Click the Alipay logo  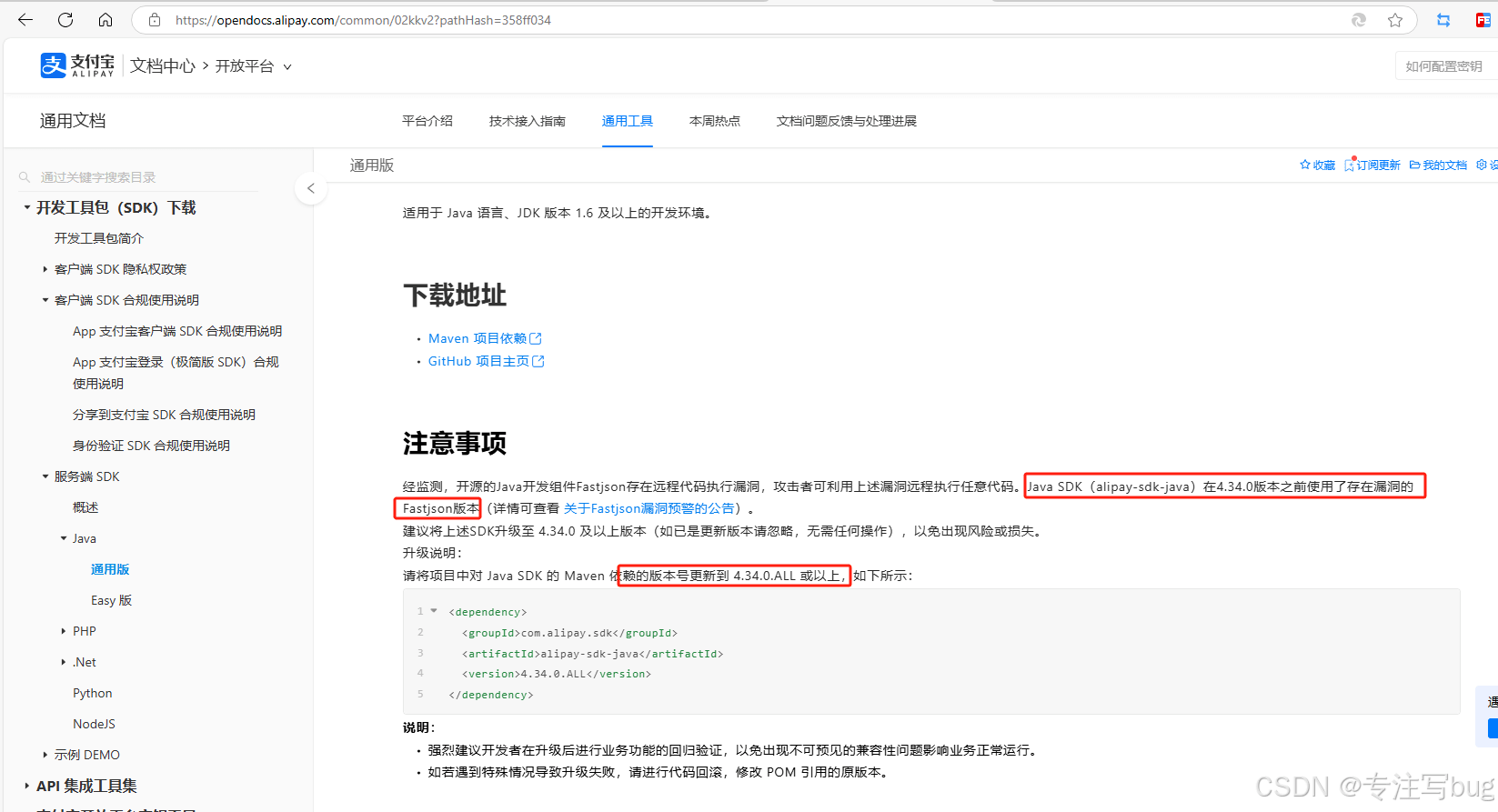(77, 65)
